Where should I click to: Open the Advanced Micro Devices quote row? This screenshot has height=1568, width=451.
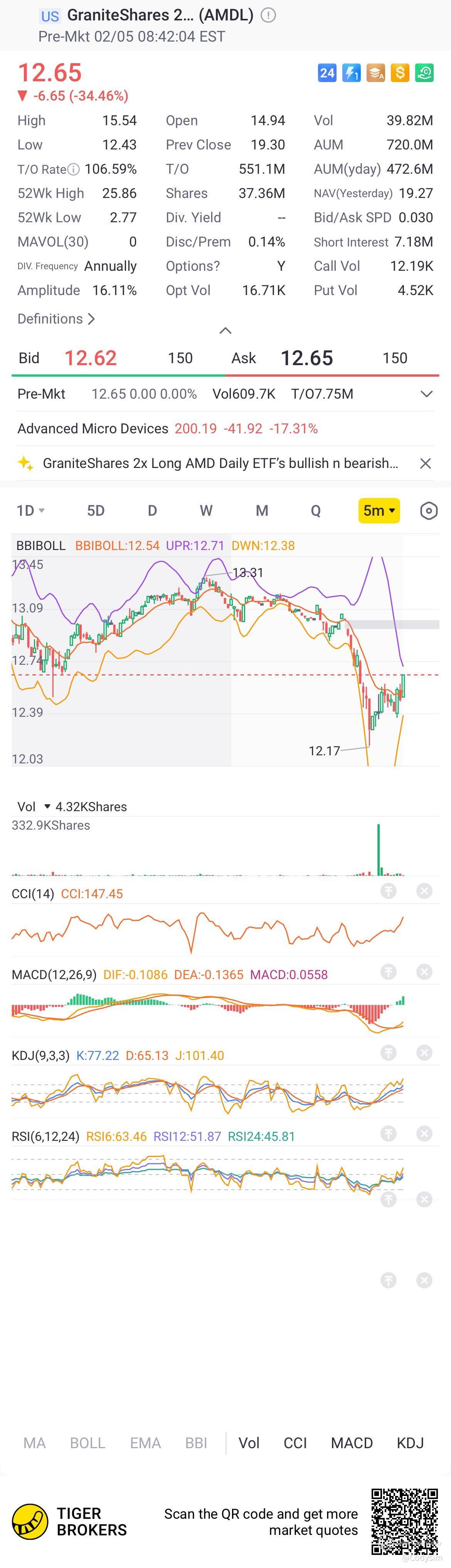pos(225,429)
